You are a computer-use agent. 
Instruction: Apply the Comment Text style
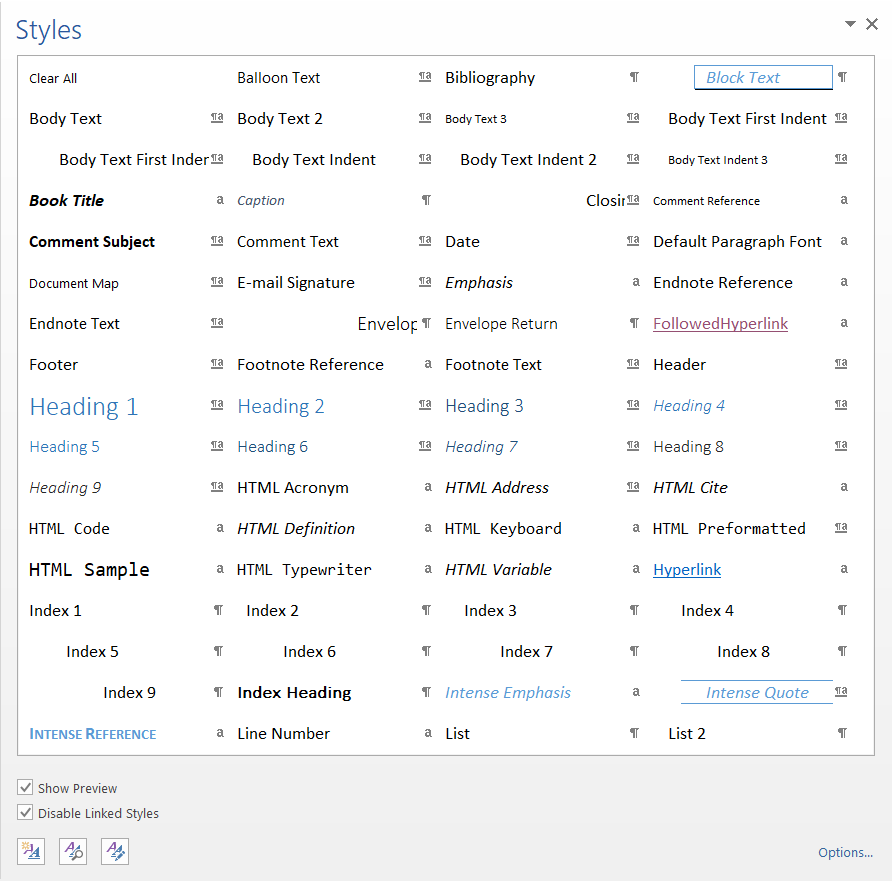[x=287, y=242]
